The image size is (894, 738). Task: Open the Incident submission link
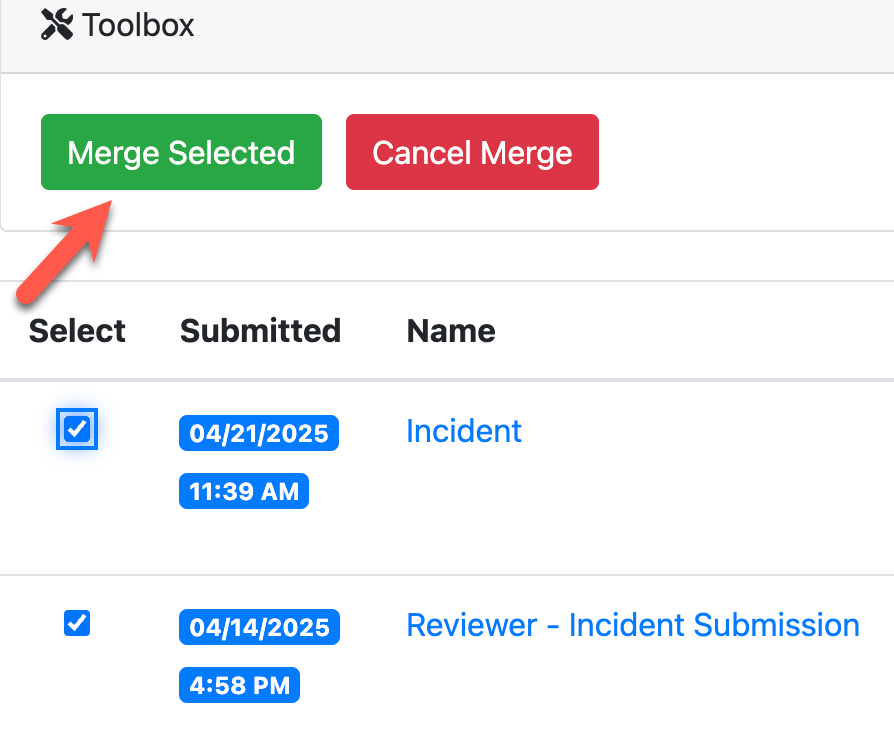pyautogui.click(x=464, y=431)
